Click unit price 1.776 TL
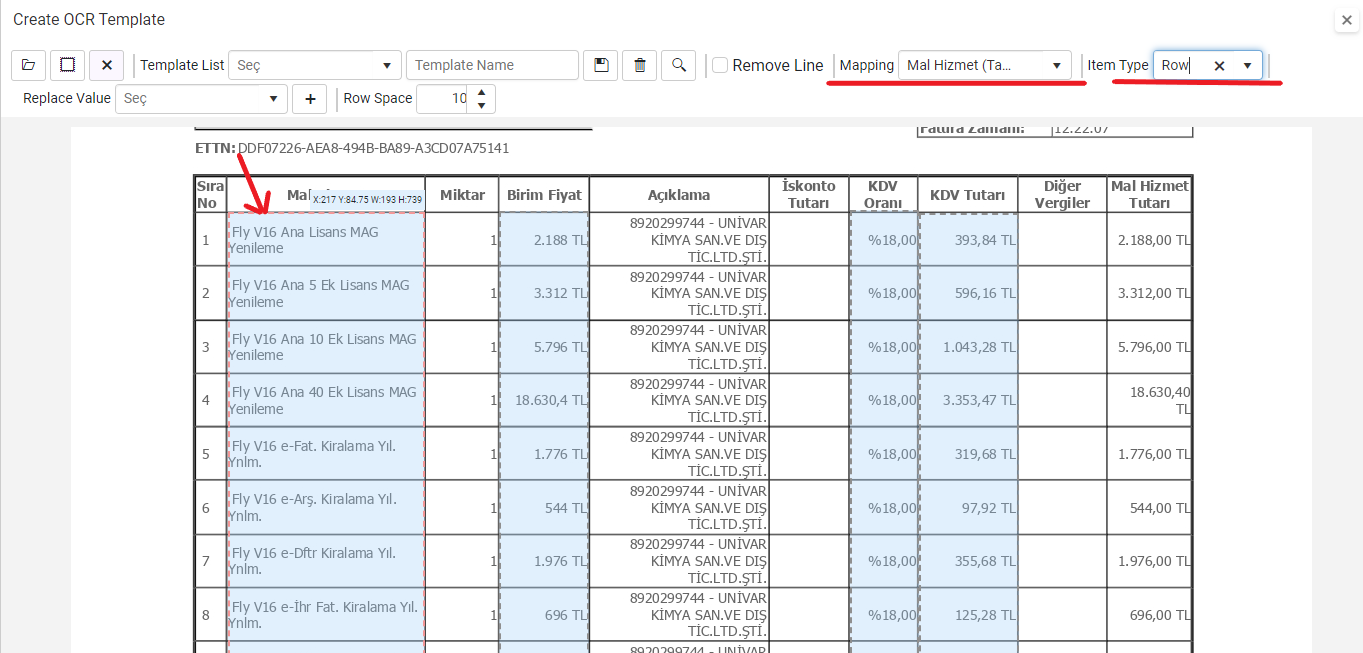This screenshot has height=653, width=1363. pos(560,454)
